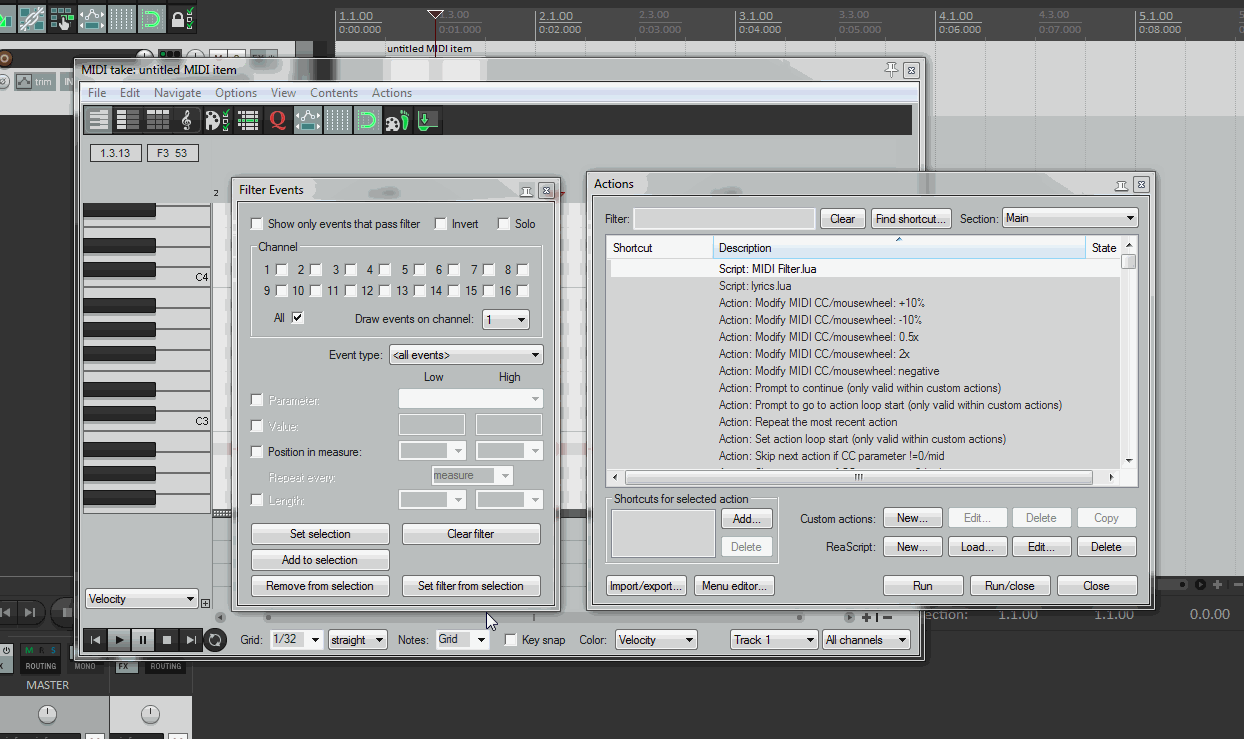Viewport: 1244px width, 739px height.
Task: Open the event list view icon
Action: click(x=247, y=120)
